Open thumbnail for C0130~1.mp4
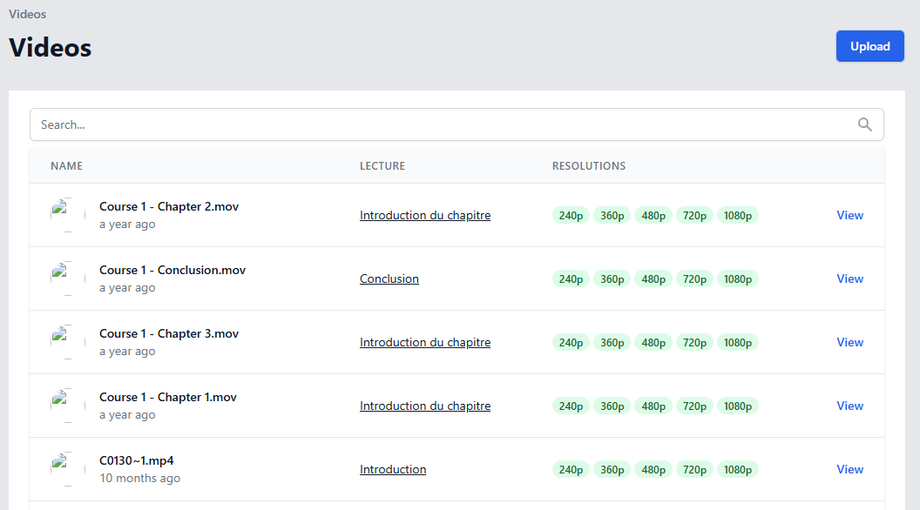This screenshot has height=510, width=920. (x=68, y=469)
